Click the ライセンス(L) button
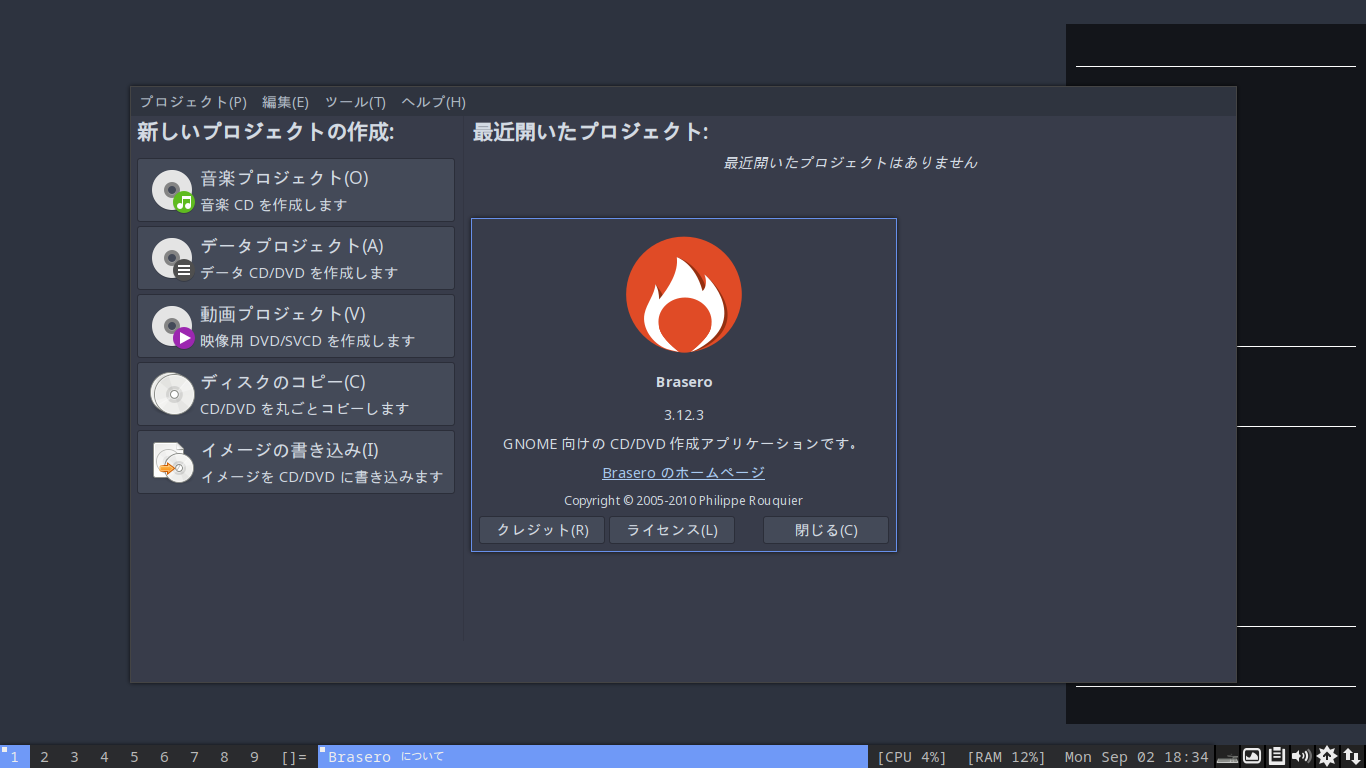Screen dimensions: 1366x768 671,530
